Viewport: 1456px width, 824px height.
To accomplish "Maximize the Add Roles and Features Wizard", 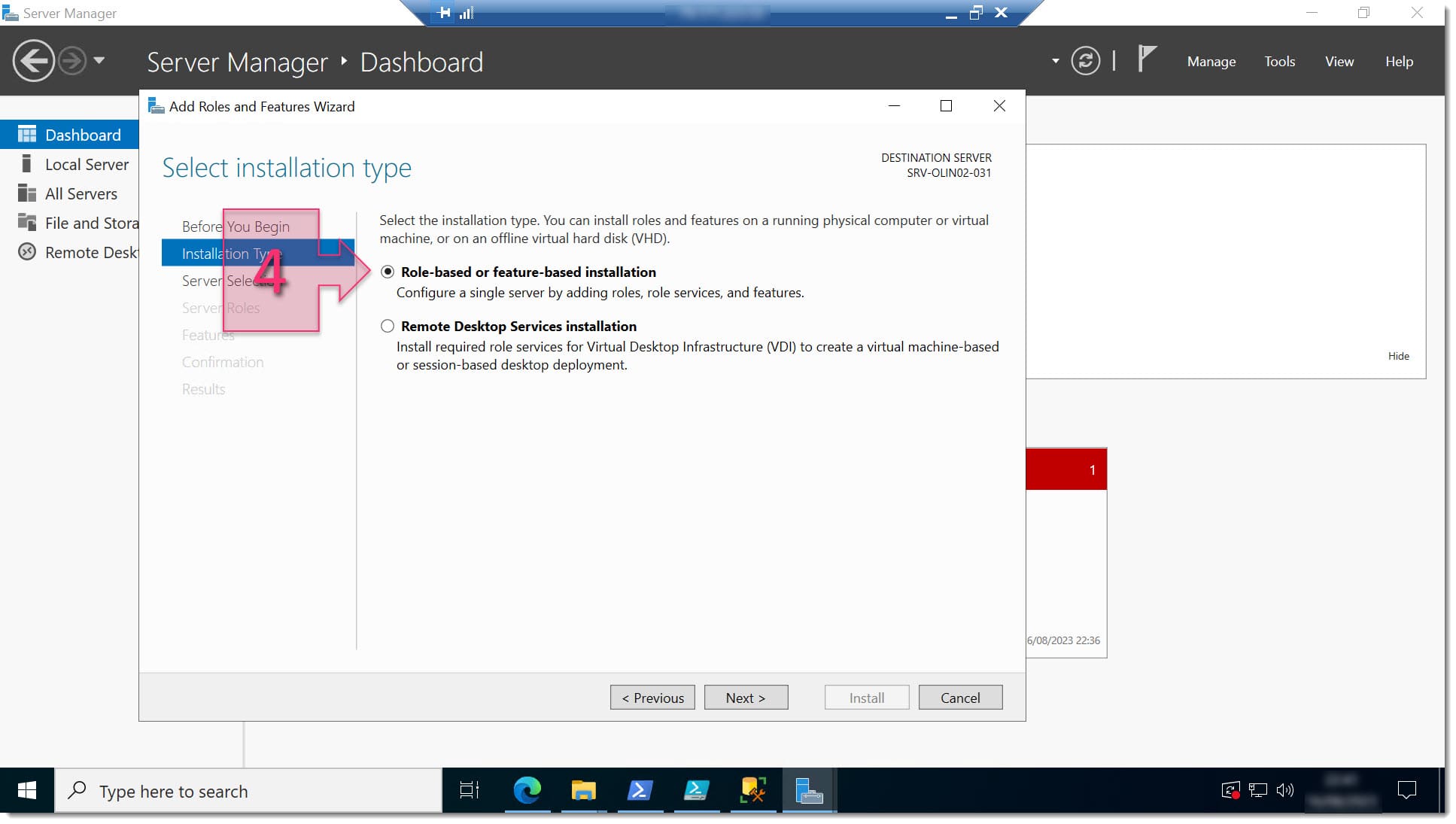I will point(946,106).
